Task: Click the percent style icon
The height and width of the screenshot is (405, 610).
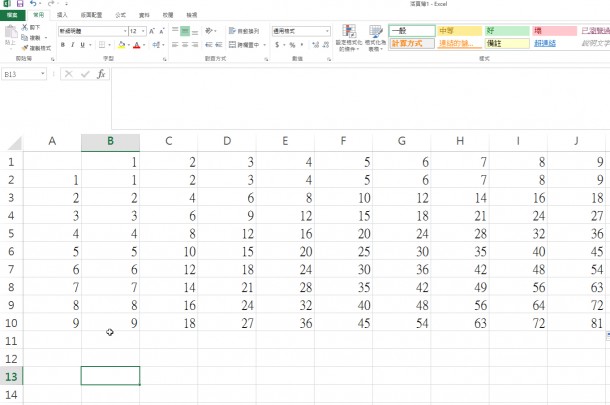Action: [x=292, y=45]
